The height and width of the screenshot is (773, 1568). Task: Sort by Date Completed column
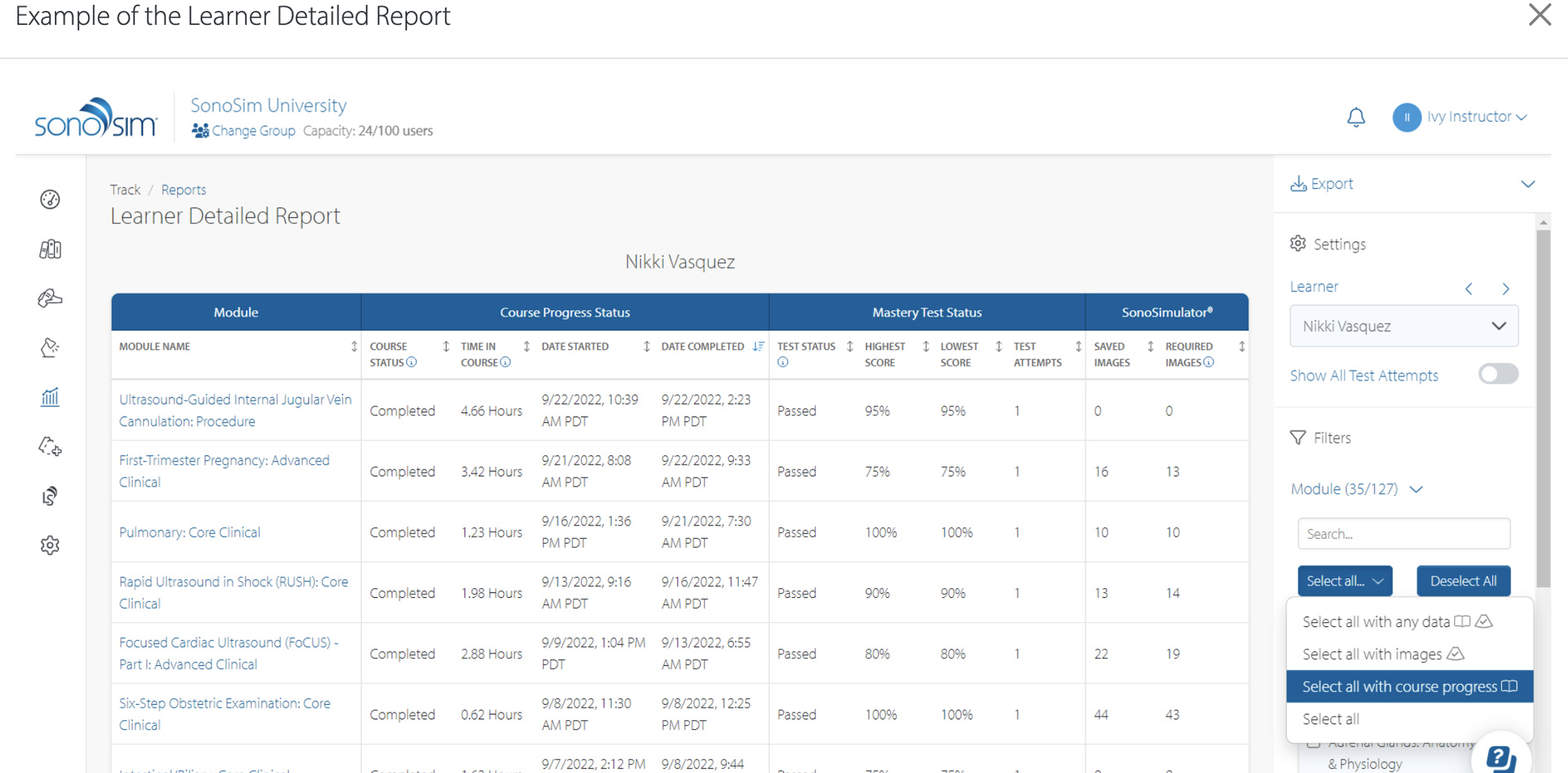(x=758, y=346)
